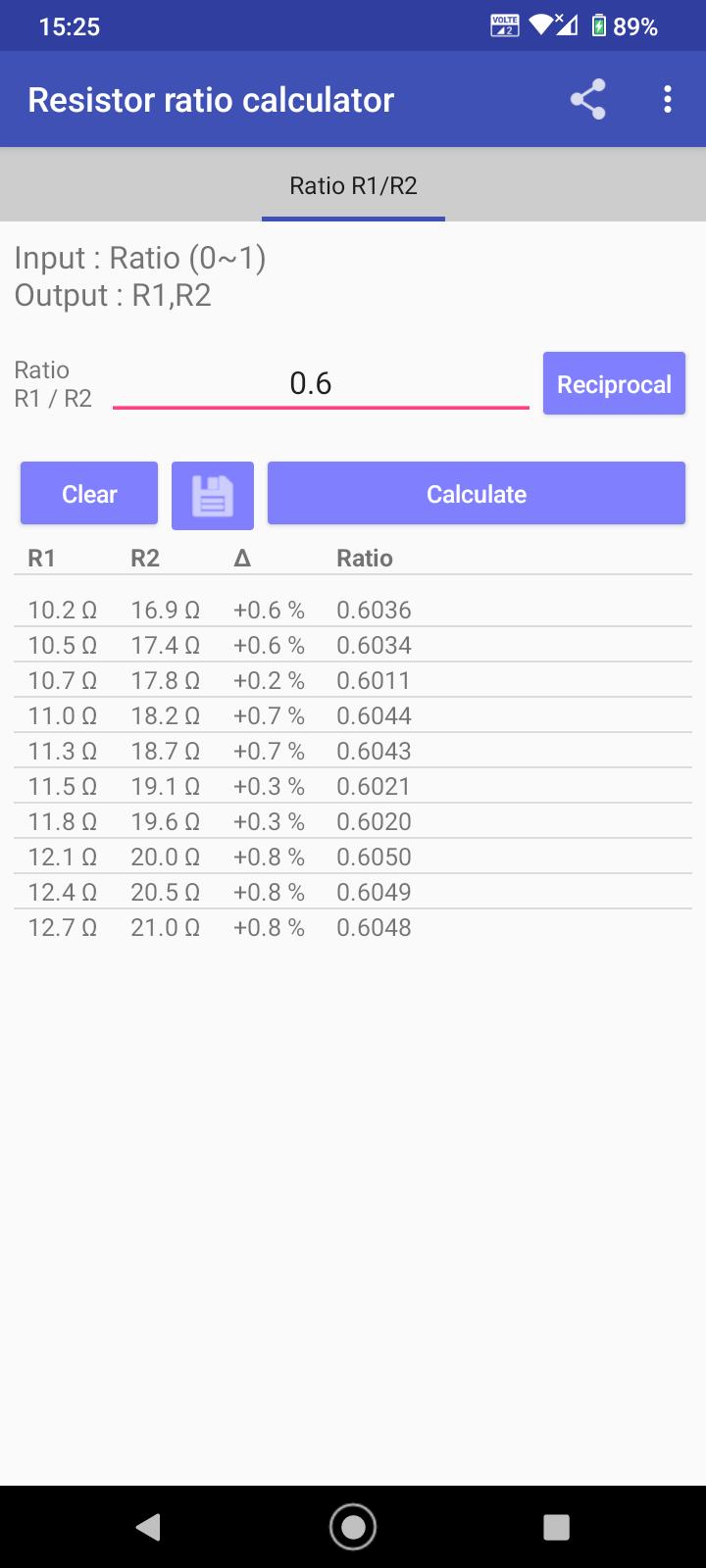This screenshot has height=1568, width=706.
Task: Hit the Clear button
Action: [x=89, y=494]
